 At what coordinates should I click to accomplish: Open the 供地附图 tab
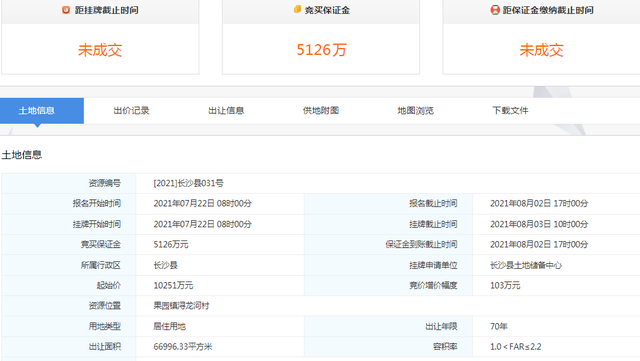(x=321, y=111)
